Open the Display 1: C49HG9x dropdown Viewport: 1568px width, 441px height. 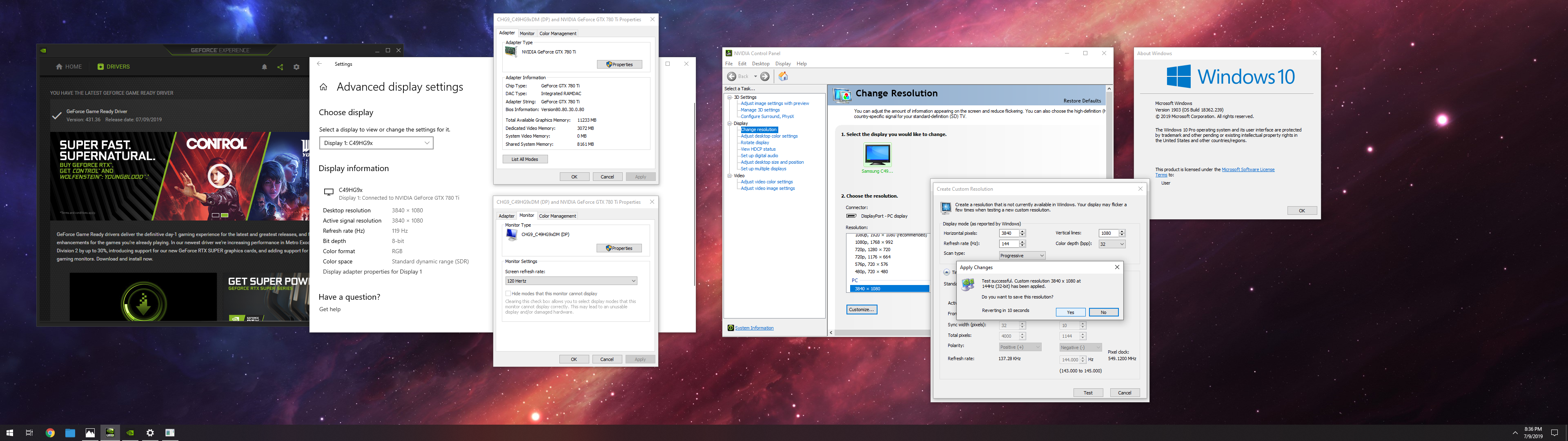pos(376,143)
